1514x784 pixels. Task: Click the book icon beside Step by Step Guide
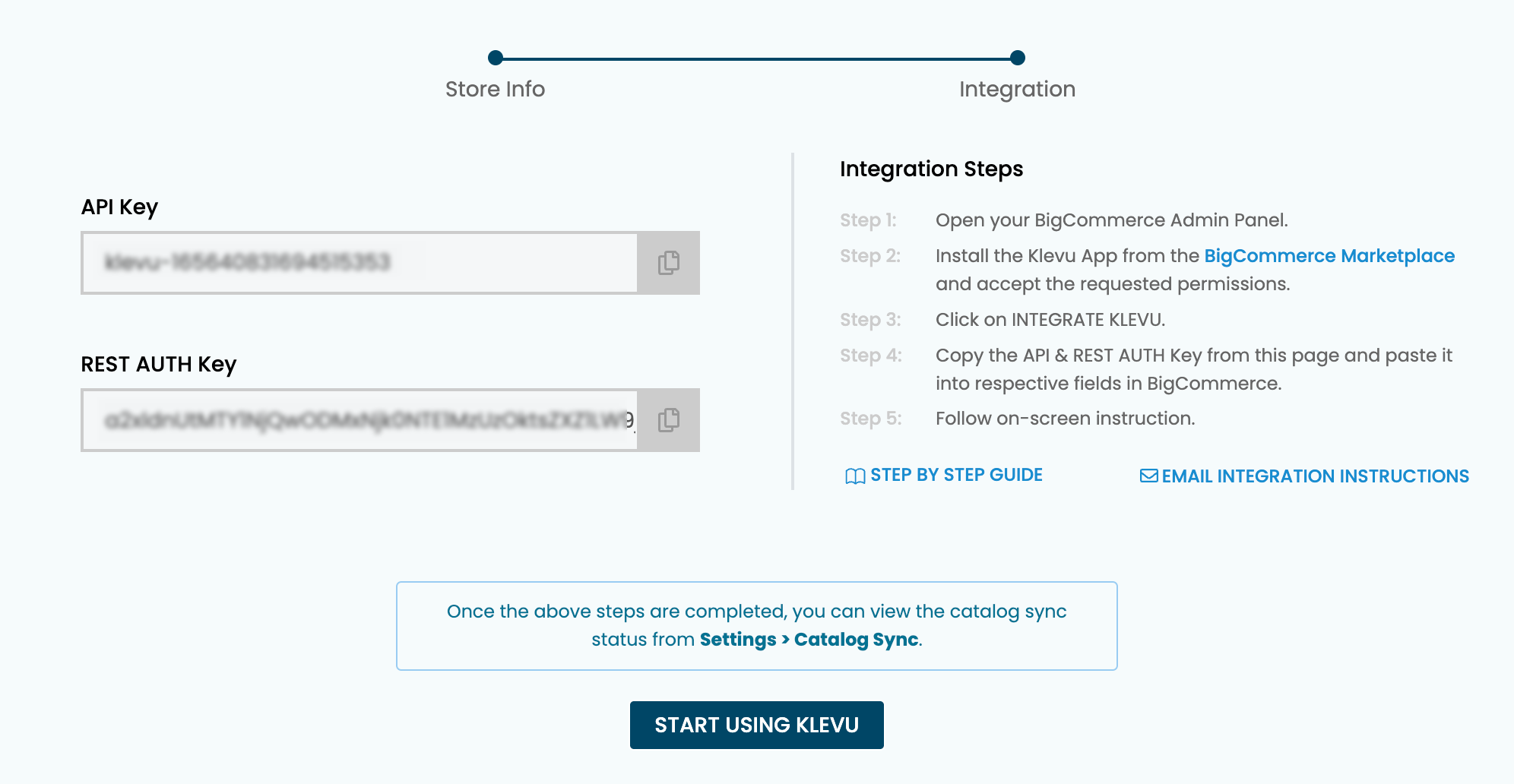pos(855,476)
